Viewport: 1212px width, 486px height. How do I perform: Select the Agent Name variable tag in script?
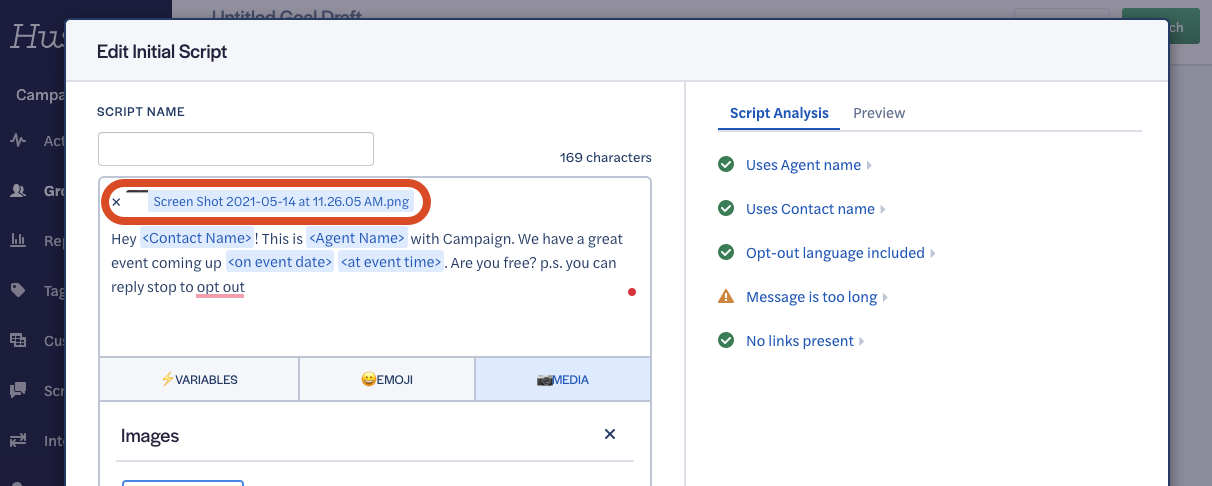(357, 238)
